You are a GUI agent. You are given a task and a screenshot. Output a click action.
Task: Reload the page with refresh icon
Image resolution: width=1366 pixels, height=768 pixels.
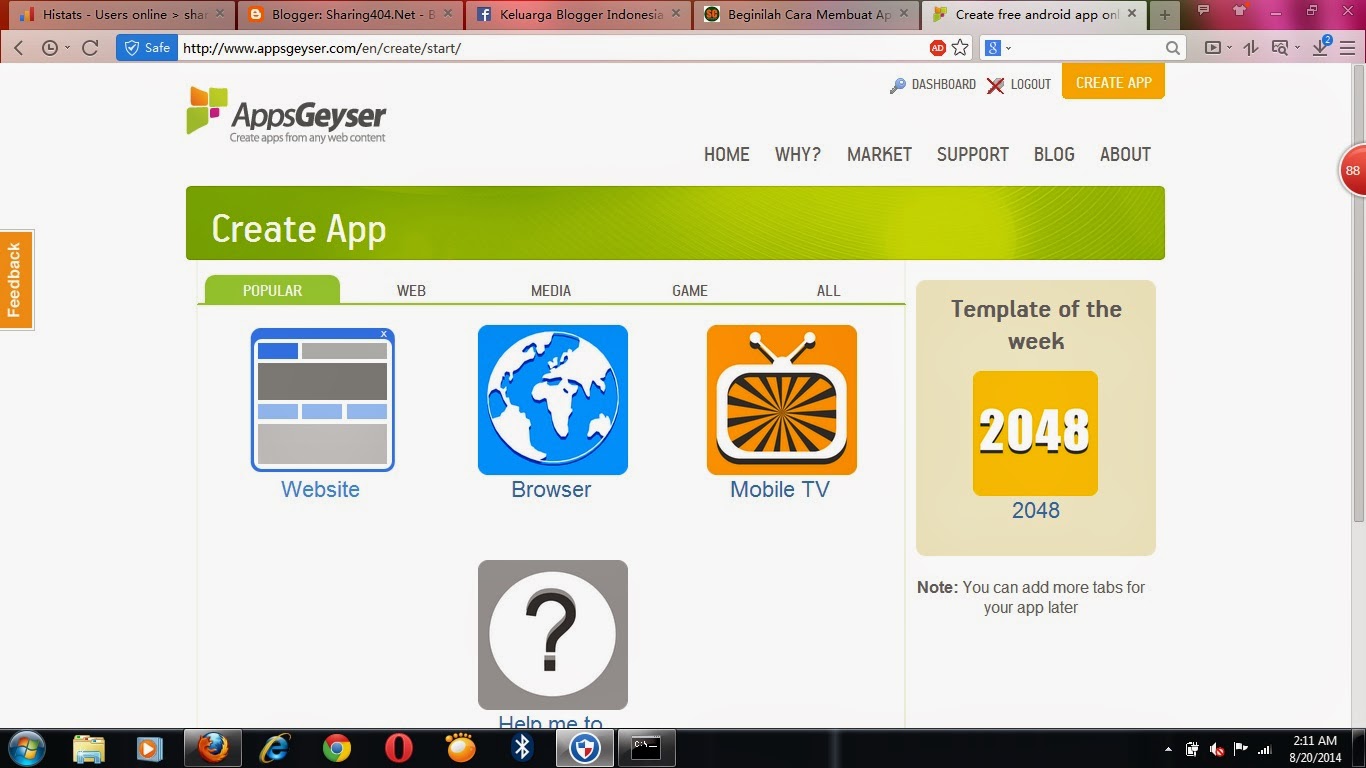click(90, 48)
